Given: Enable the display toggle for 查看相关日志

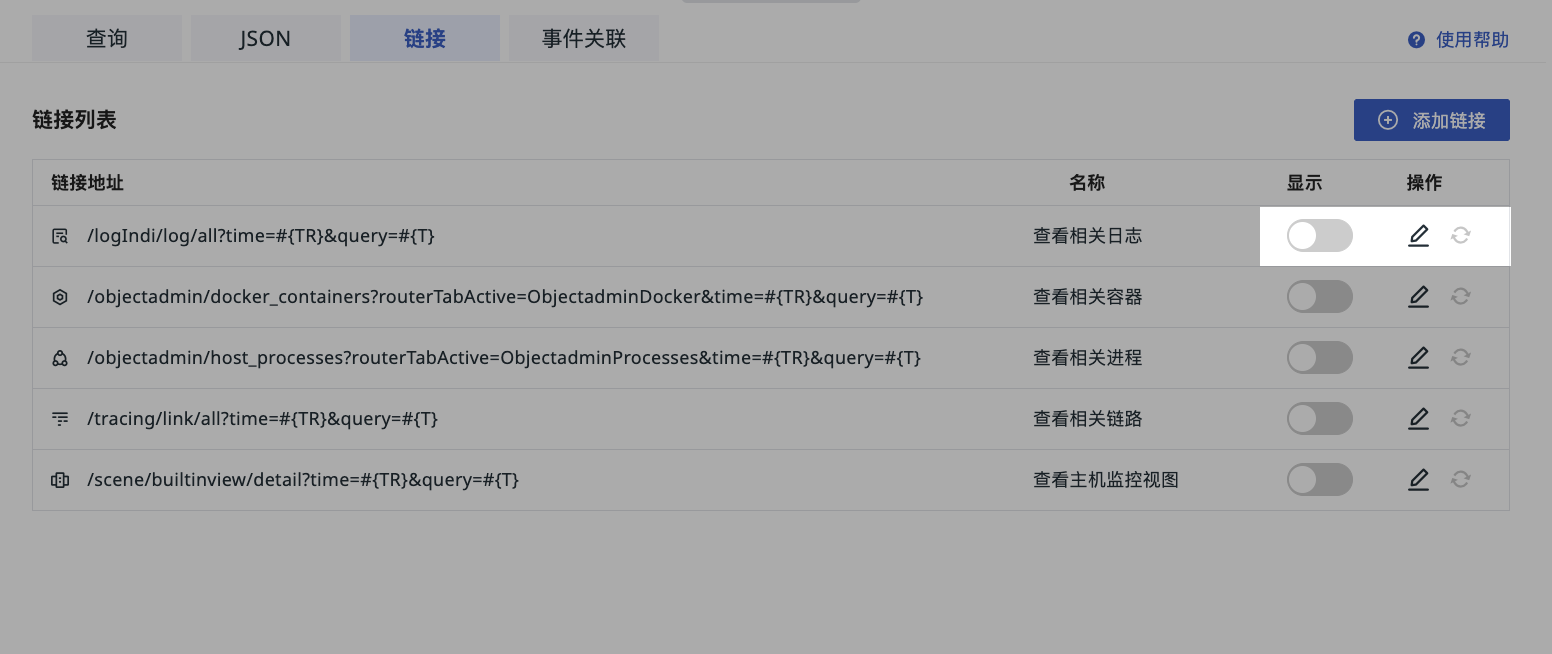Looking at the screenshot, I should click(x=1319, y=236).
